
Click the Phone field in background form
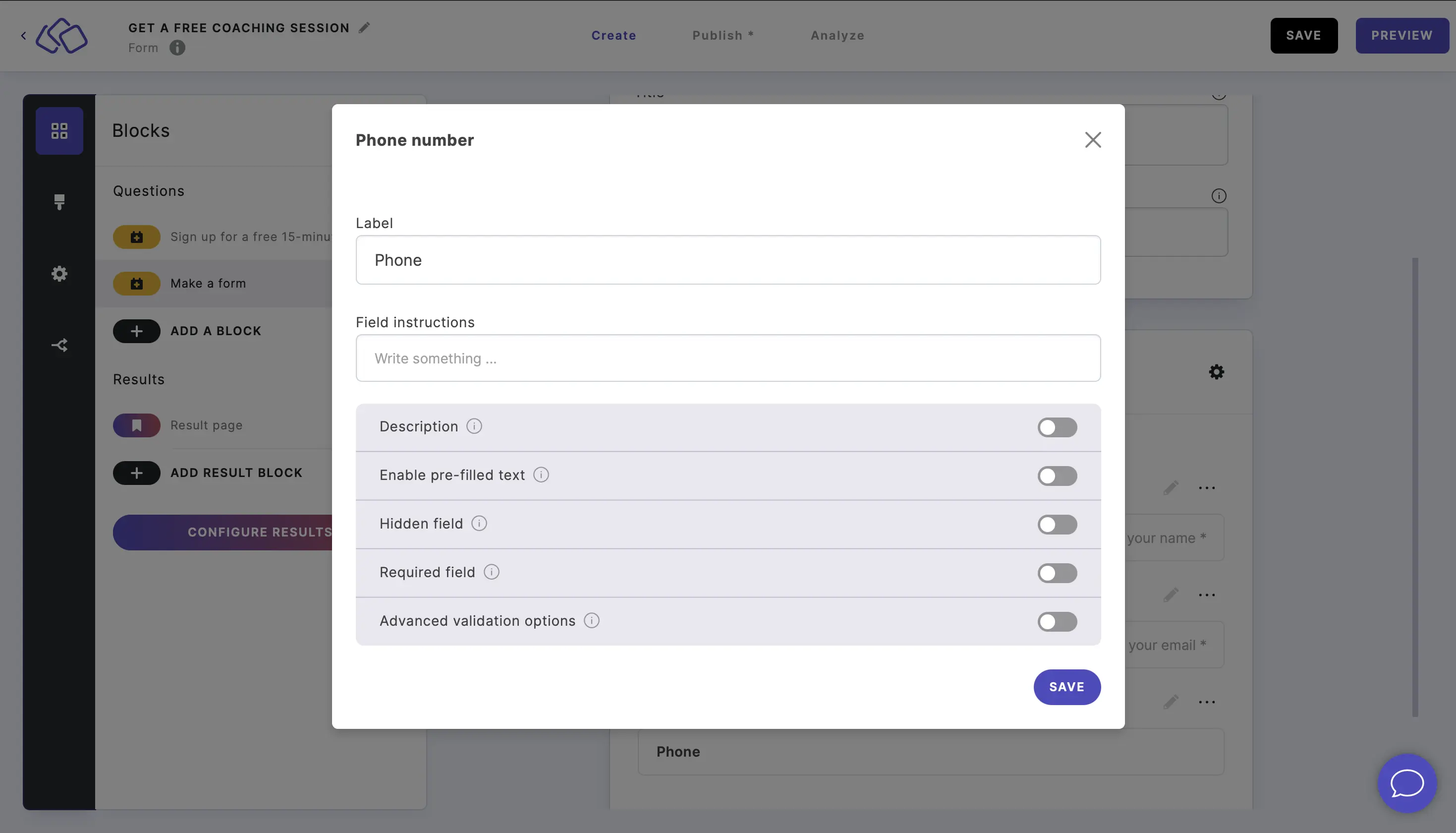(x=931, y=752)
